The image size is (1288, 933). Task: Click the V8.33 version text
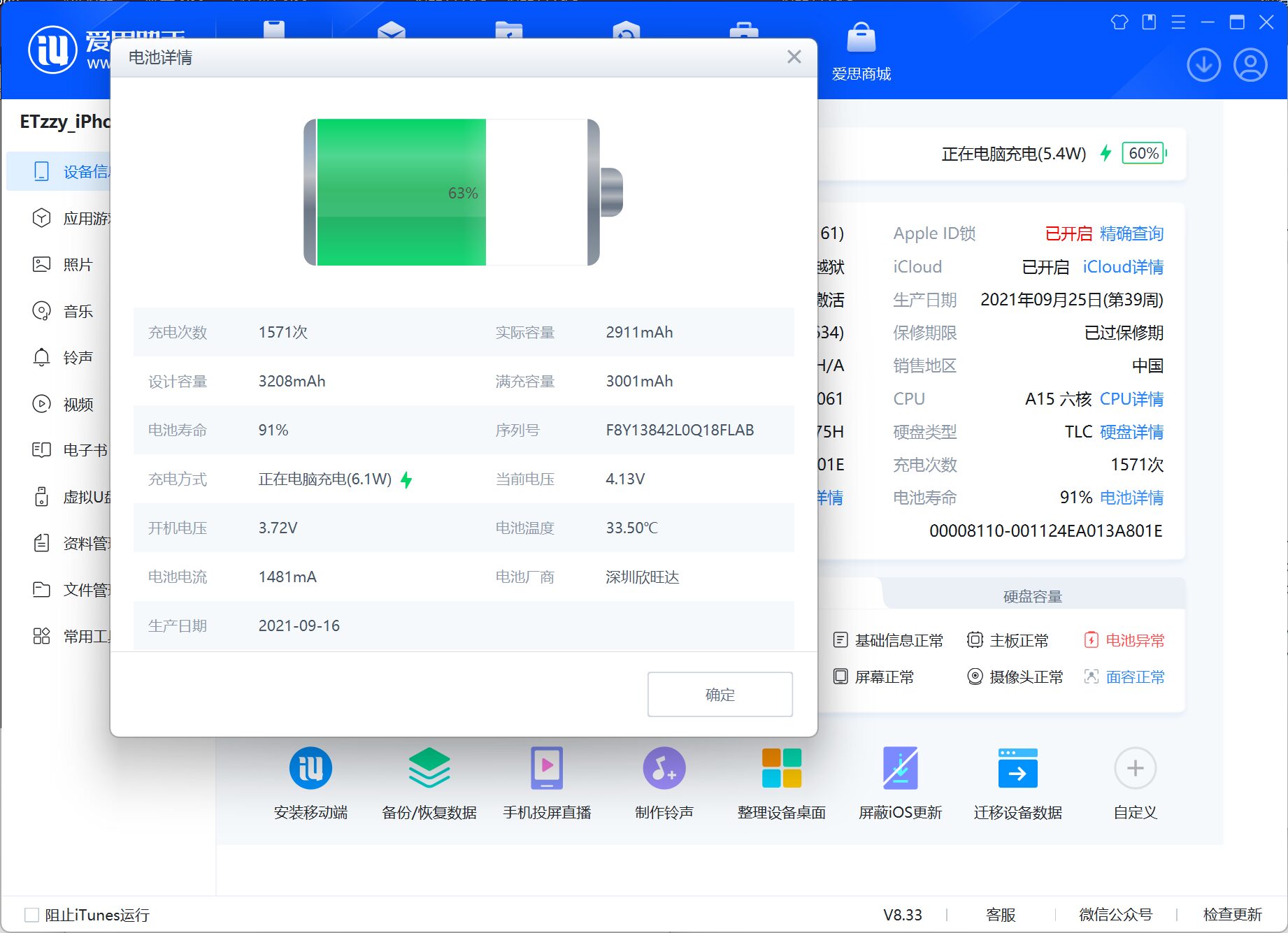(x=903, y=915)
